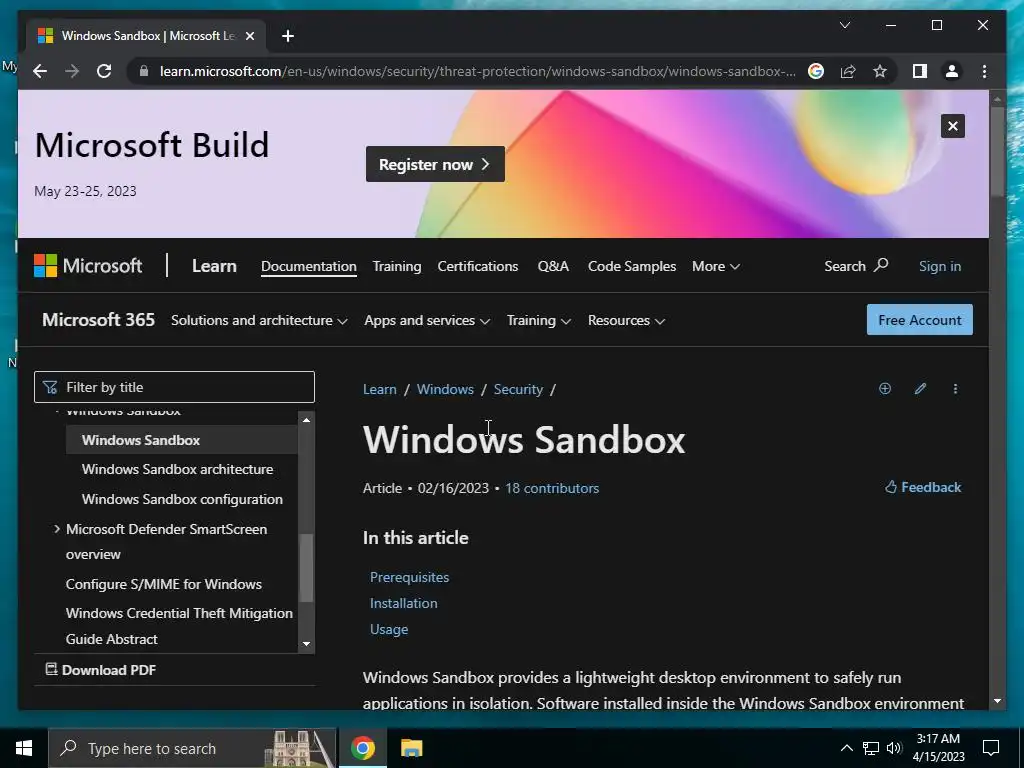This screenshot has width=1024, height=768.
Task: Click the Google icon in the address bar
Action: point(816,71)
